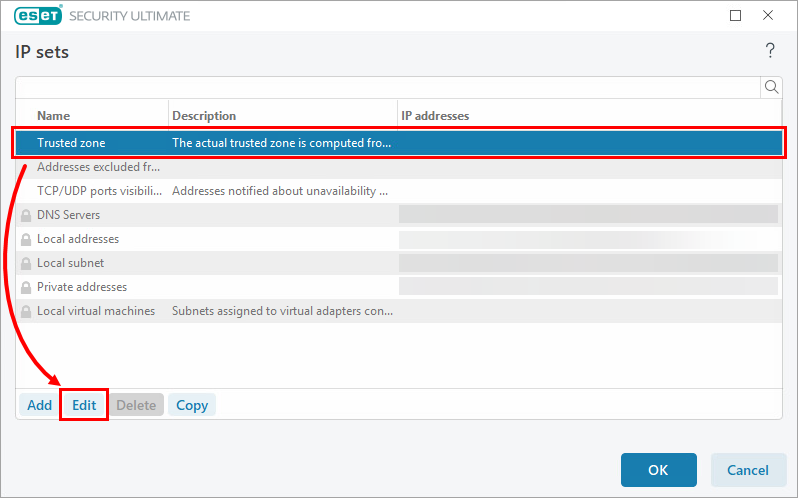This screenshot has height=498, width=798.
Task: Click lock icon beside Local subnet
Action: [26, 263]
